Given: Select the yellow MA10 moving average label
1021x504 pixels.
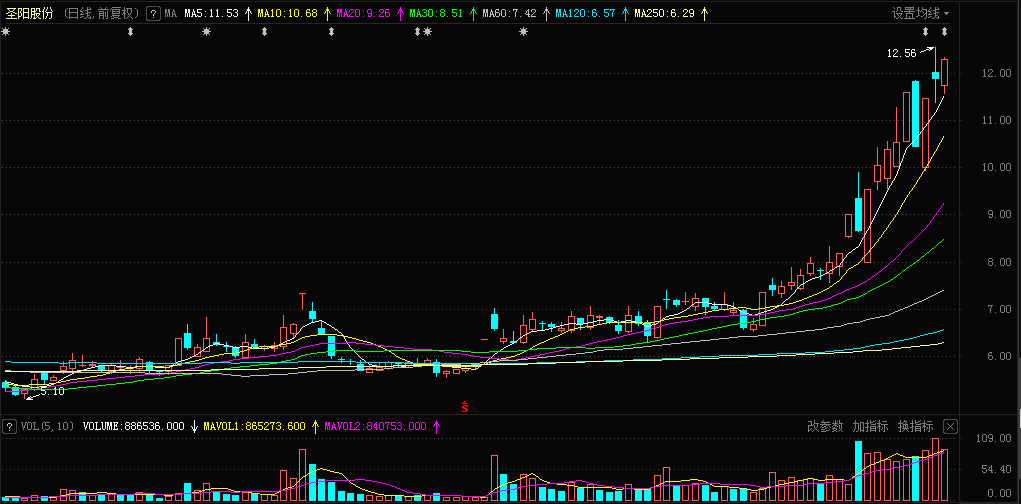Looking at the screenshot, I should coord(286,14).
